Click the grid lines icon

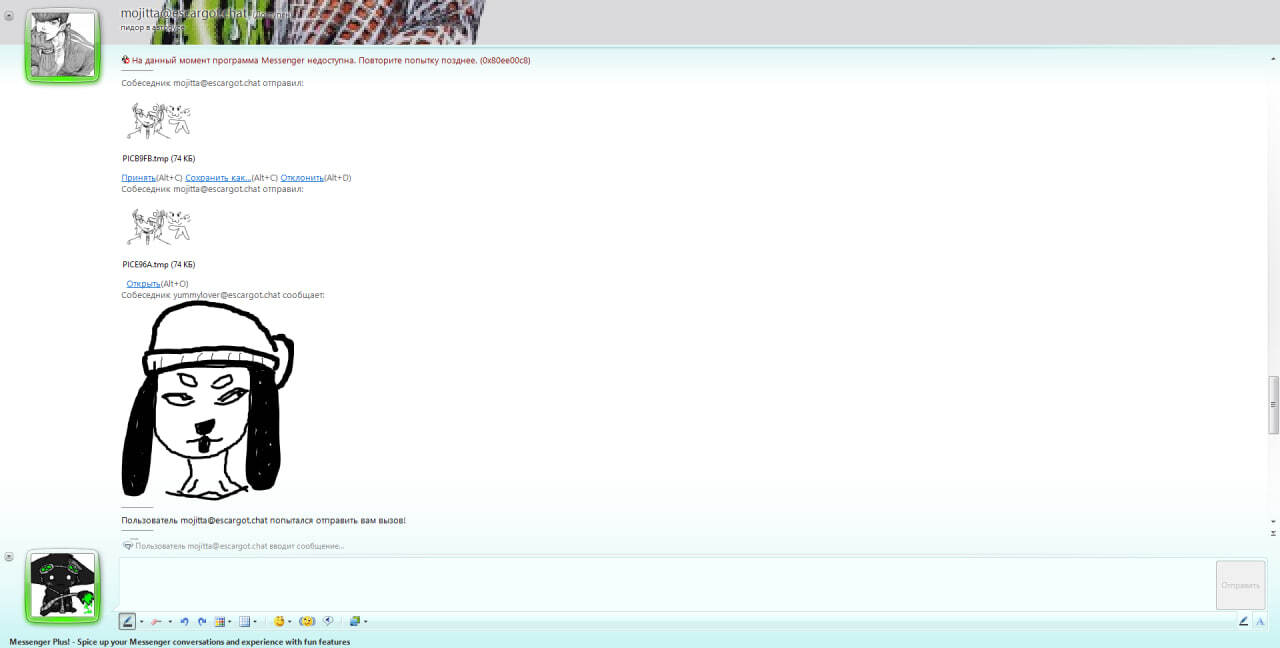(x=244, y=621)
